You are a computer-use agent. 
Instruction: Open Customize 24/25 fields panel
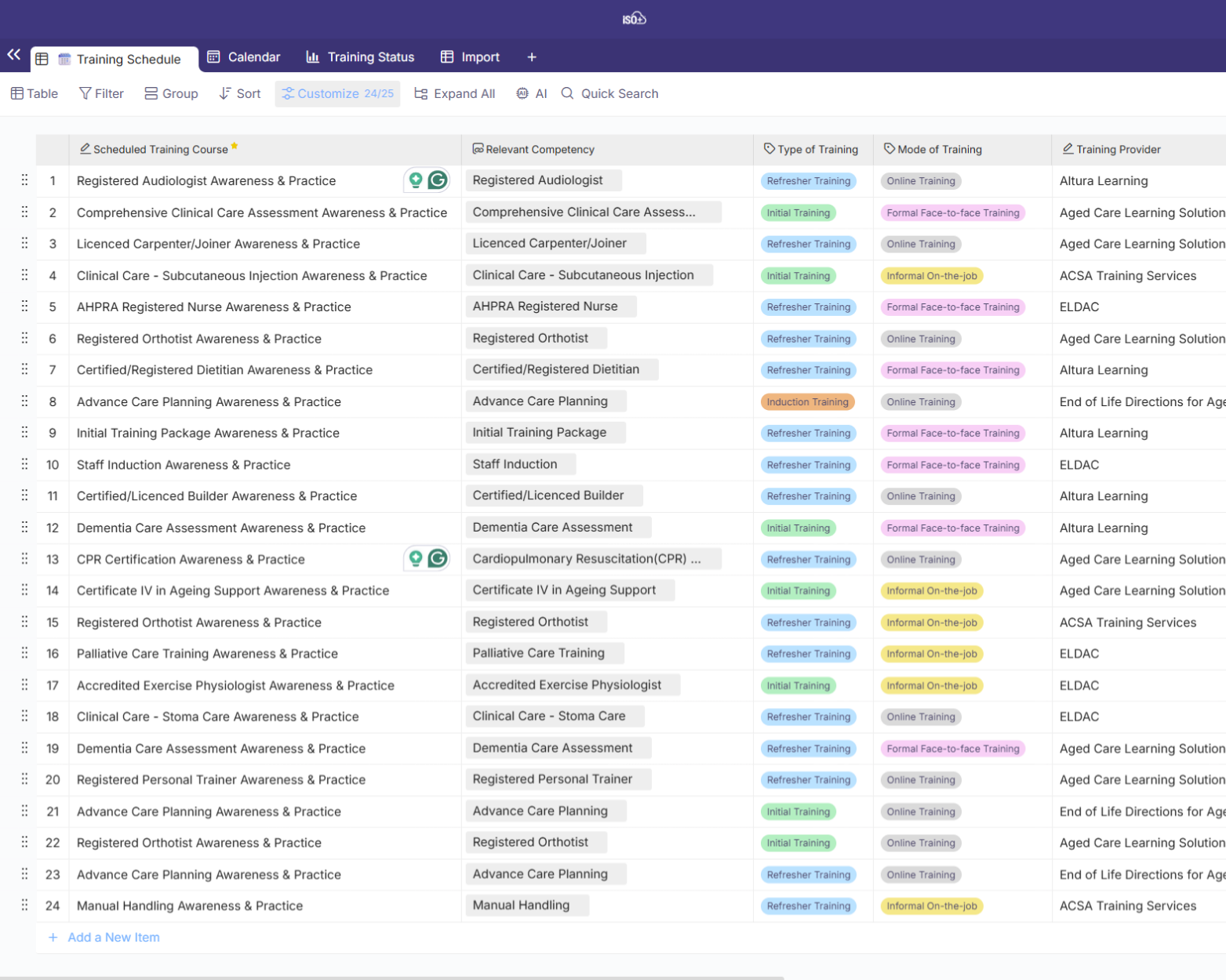tap(337, 93)
